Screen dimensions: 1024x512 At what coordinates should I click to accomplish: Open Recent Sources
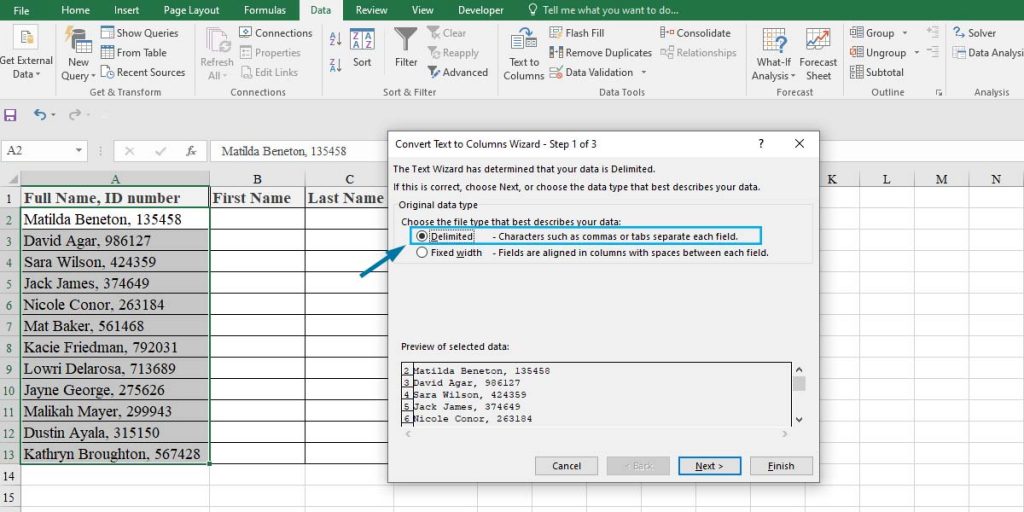(x=143, y=72)
